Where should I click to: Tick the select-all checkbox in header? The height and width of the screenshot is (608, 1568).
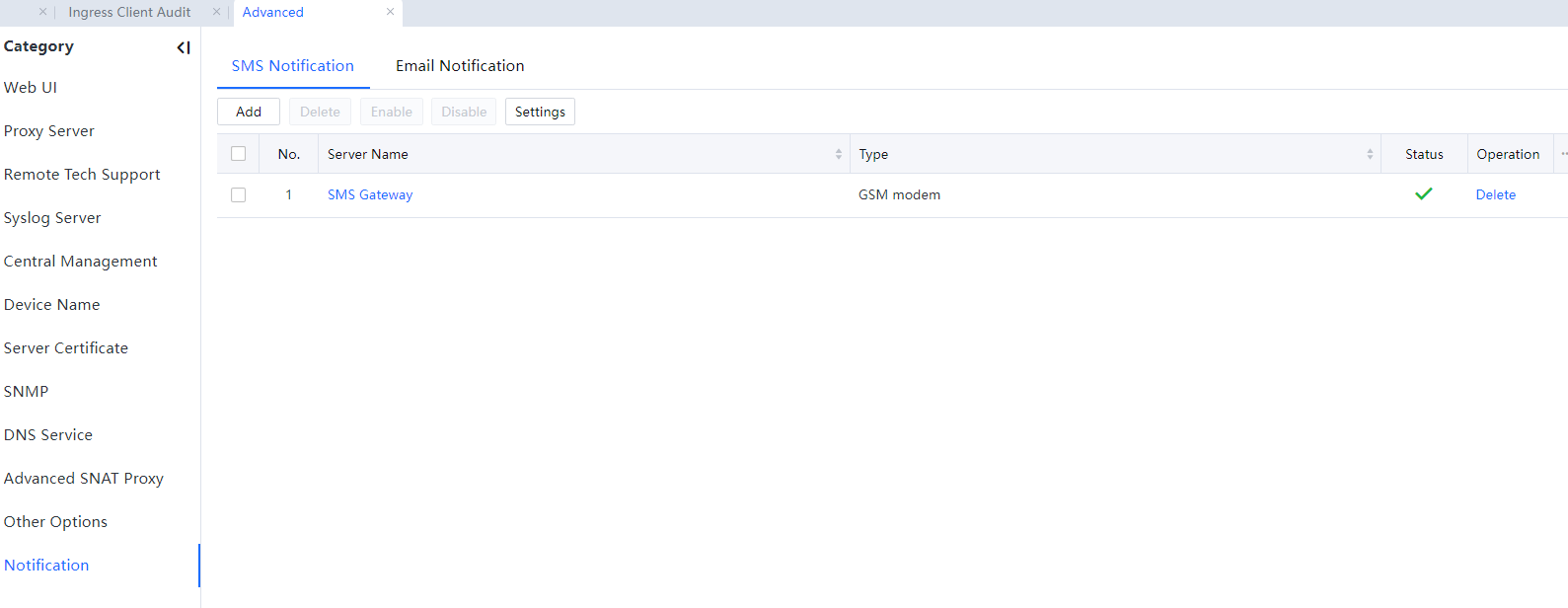pyautogui.click(x=238, y=154)
